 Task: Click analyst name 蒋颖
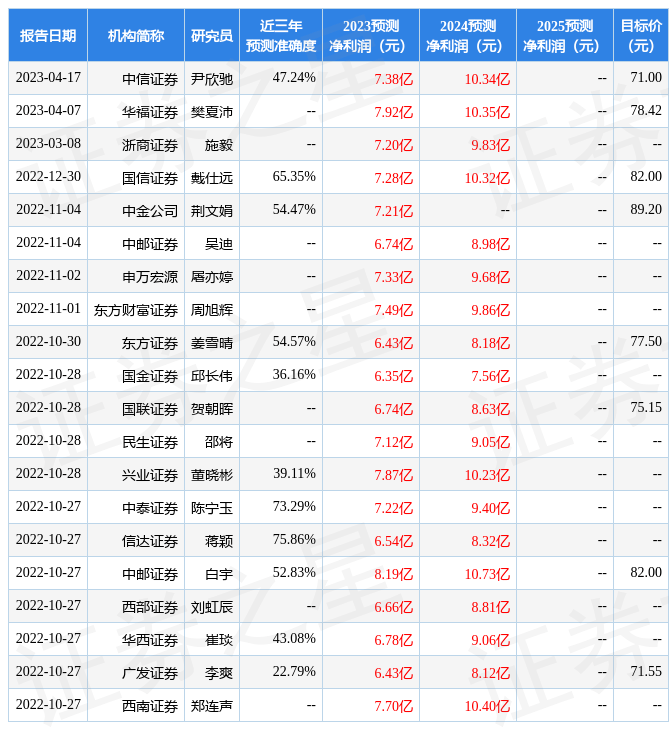pos(219,541)
